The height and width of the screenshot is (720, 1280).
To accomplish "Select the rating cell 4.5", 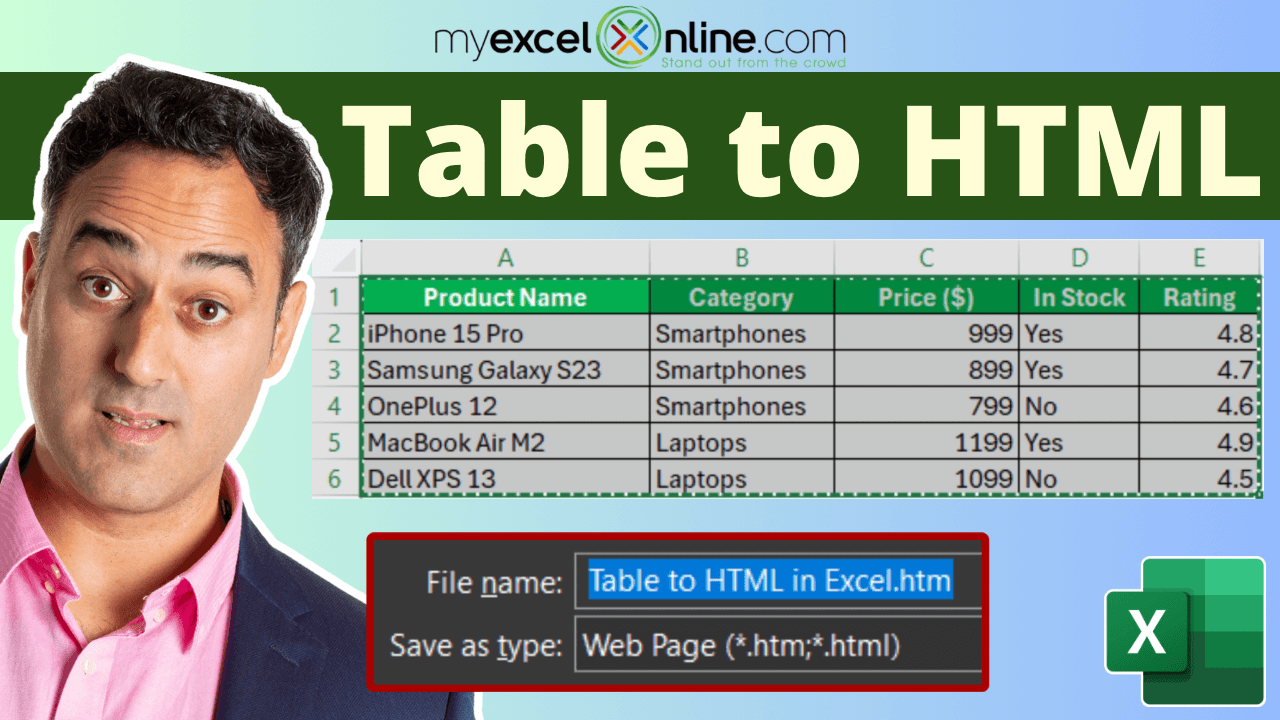I will [x=1198, y=478].
